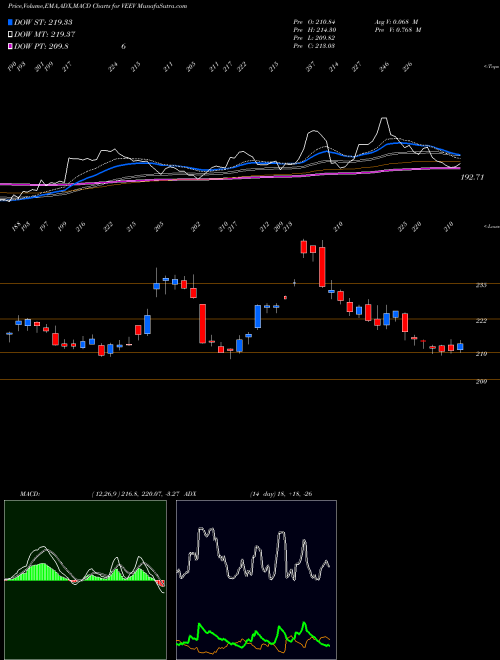Click the 'Pre H: 214.30' value
The height and width of the screenshot is (660, 500).
314,29
